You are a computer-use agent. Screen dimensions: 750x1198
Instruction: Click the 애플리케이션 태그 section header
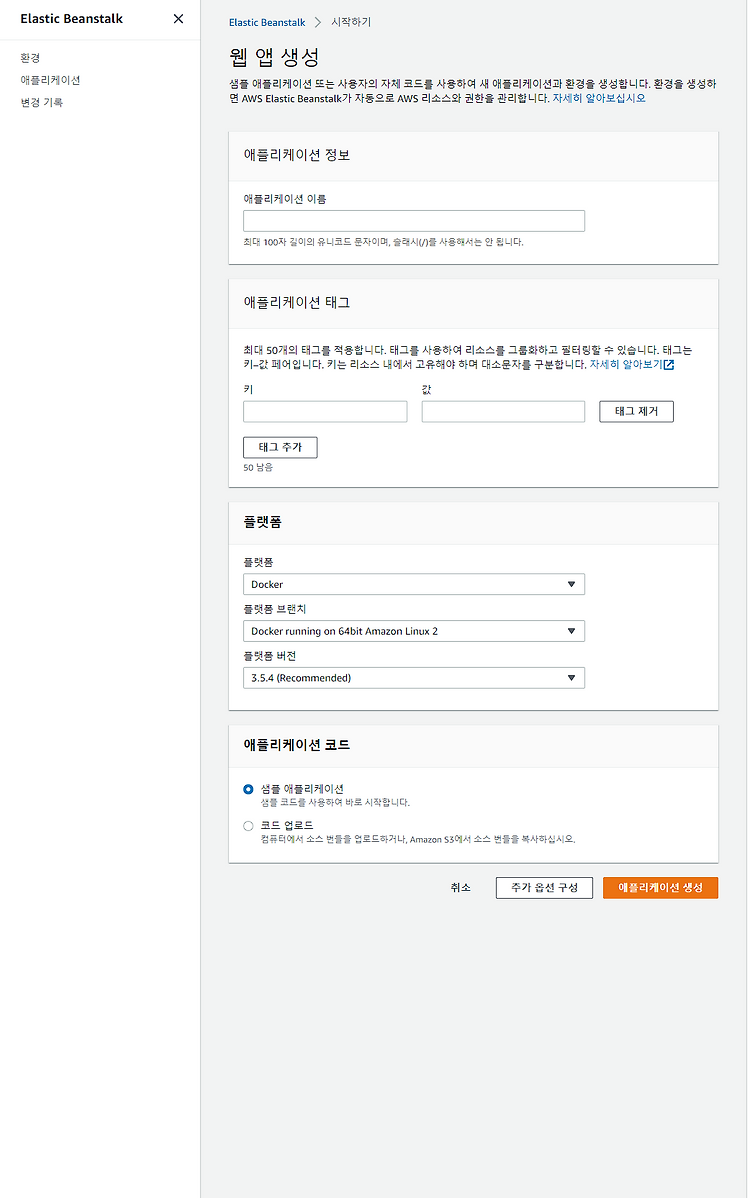point(296,303)
